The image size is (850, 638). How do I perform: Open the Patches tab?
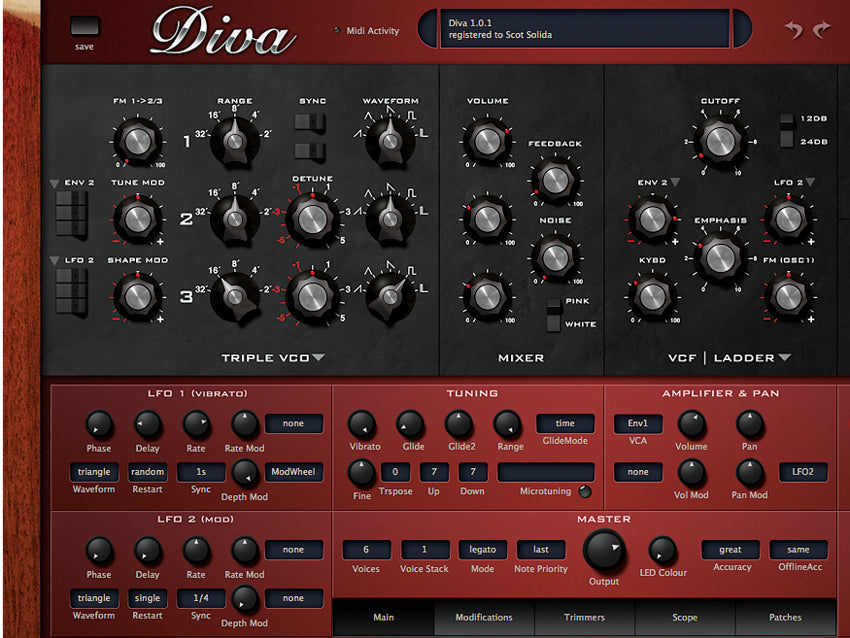tap(785, 617)
